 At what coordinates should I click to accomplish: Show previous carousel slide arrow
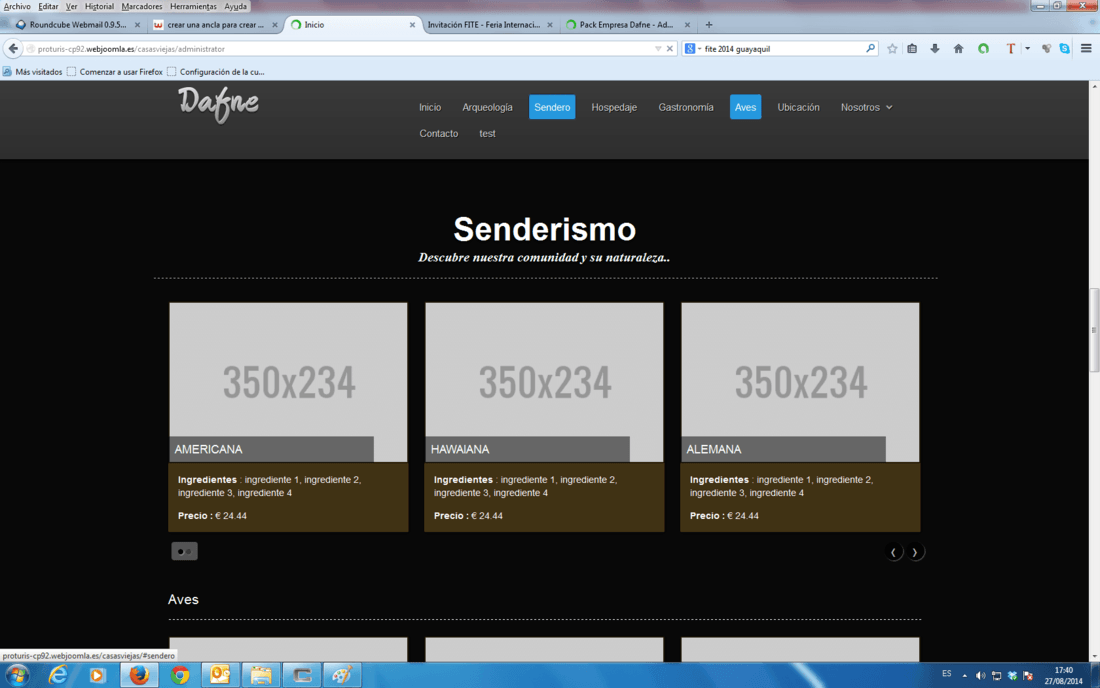click(893, 553)
